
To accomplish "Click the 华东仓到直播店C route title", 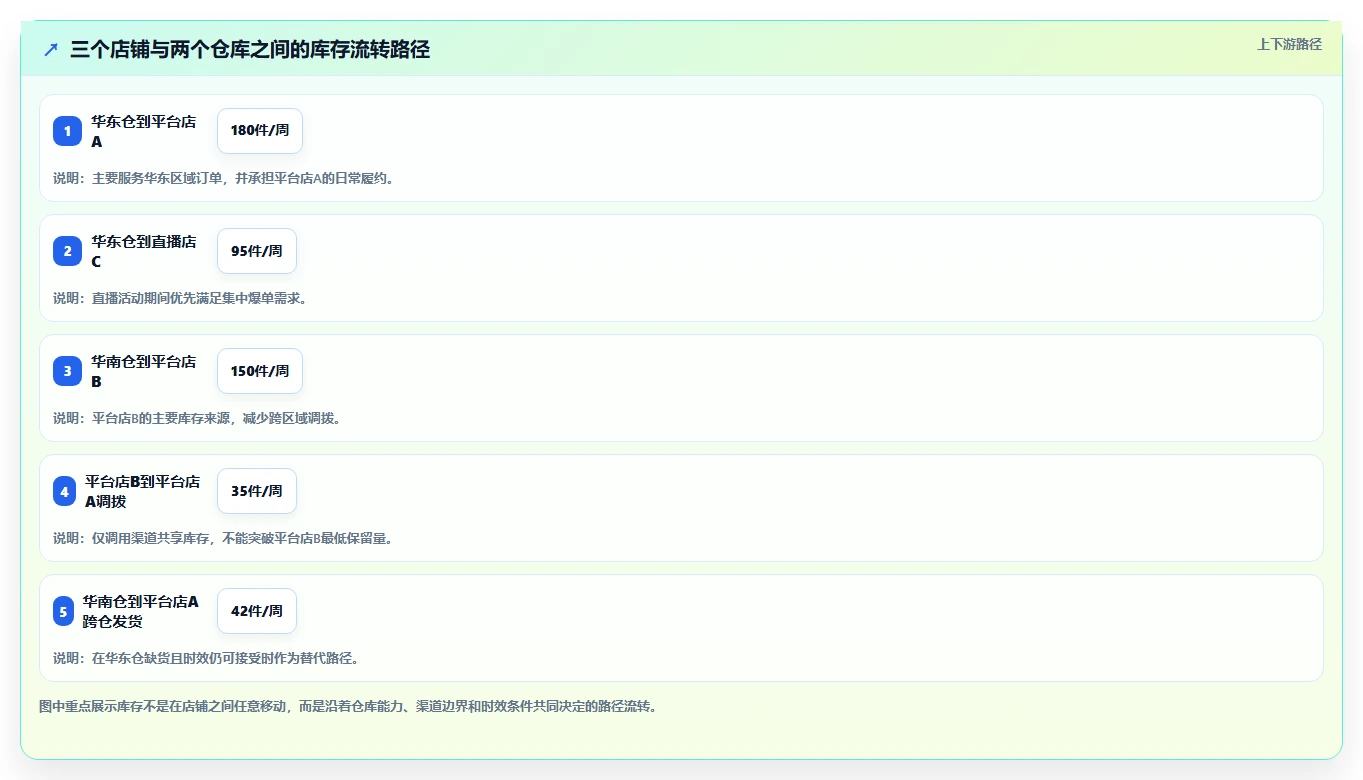I will point(144,251).
